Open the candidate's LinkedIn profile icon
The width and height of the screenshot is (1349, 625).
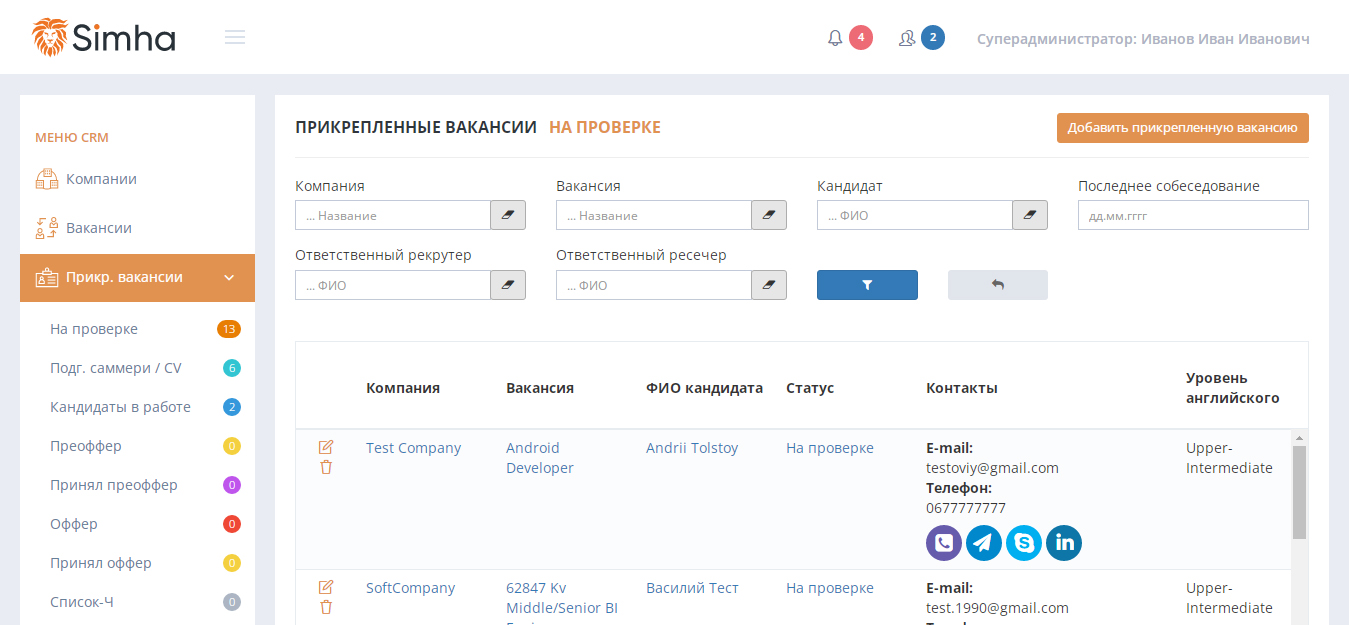point(1063,542)
